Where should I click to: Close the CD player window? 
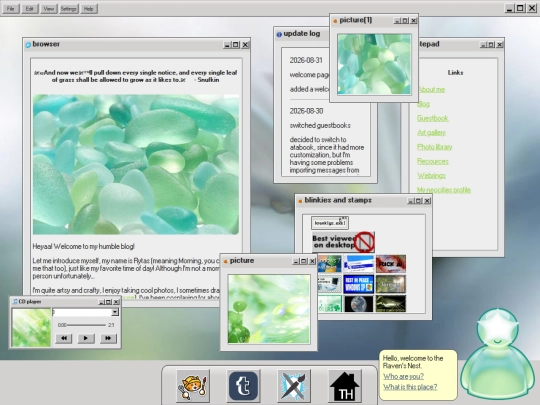point(116,302)
